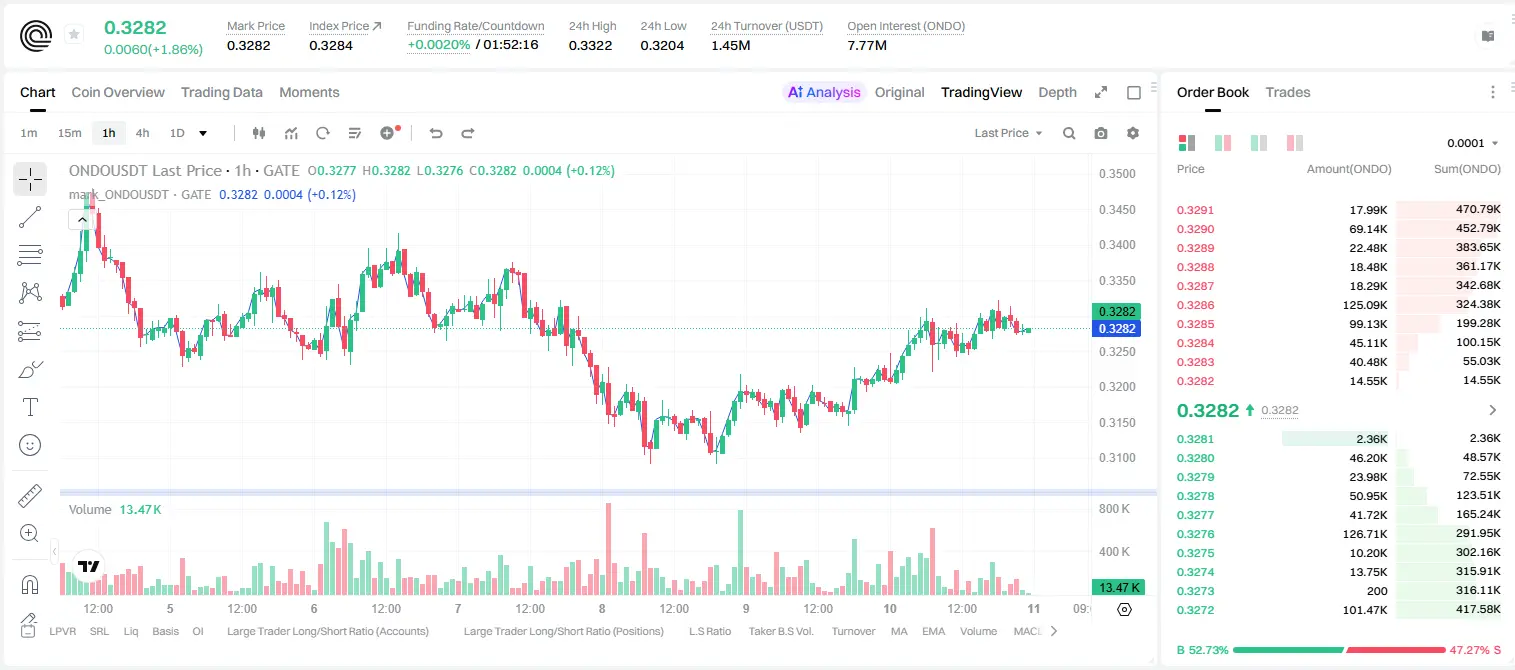Open chart settings gear icon
The image size is (1515, 670).
click(1133, 133)
